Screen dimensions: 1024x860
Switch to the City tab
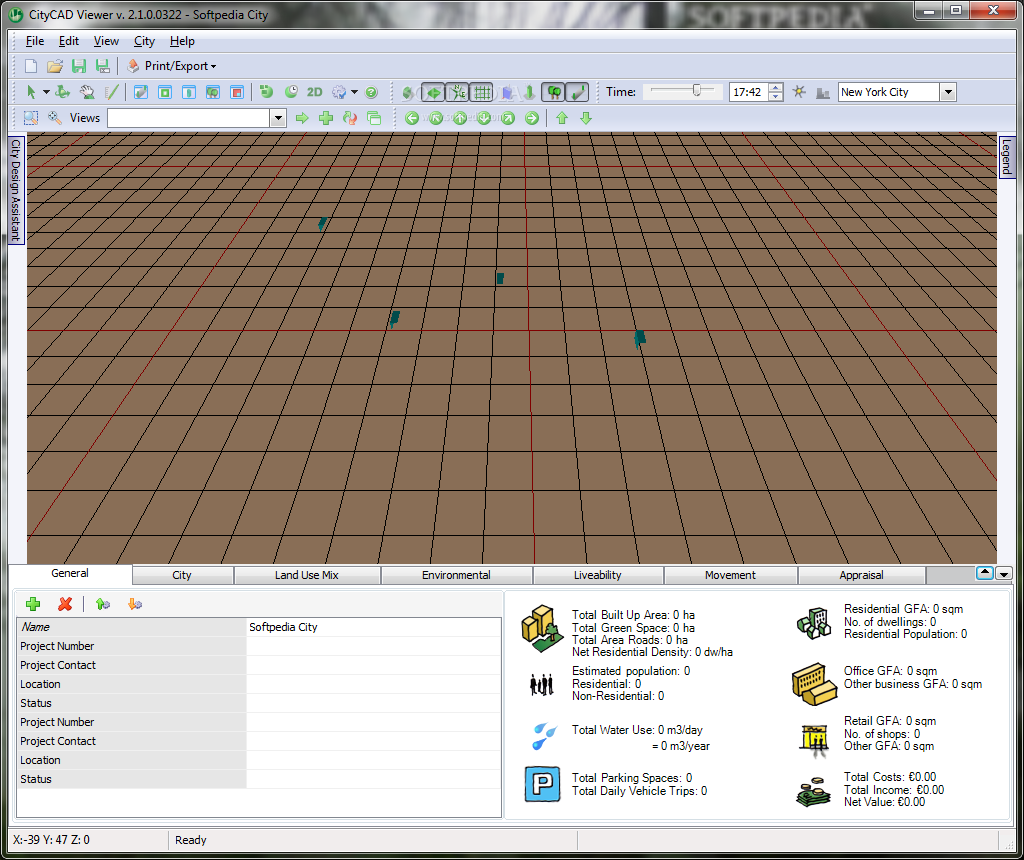pyautogui.click(x=182, y=575)
